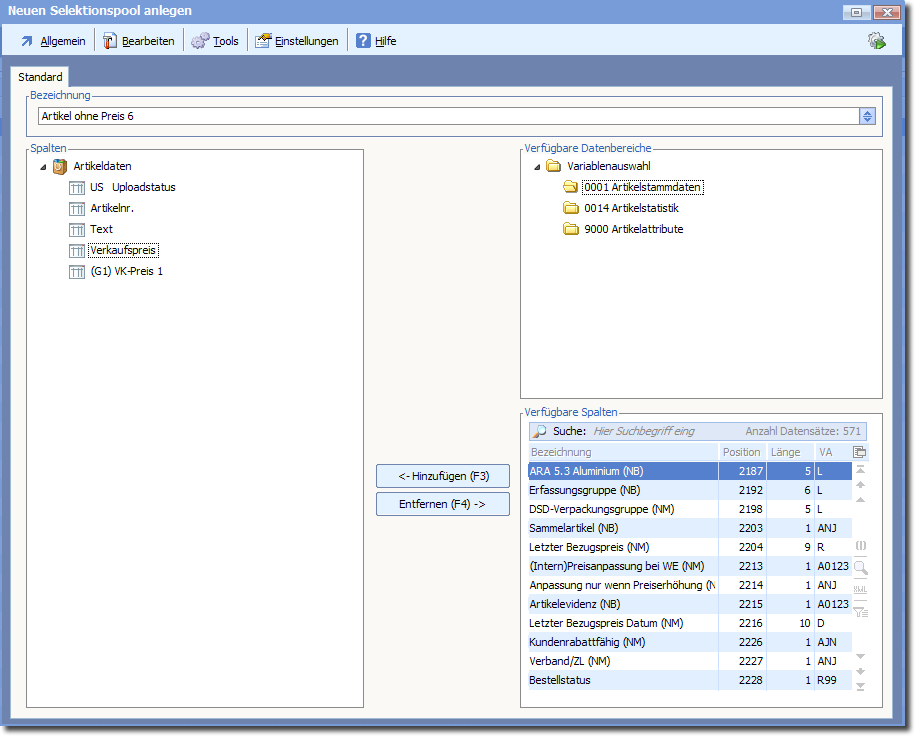Click the column icon next to (G1) VK-Preis 1
Viewport: 915px width, 736px height.
[x=77, y=272]
